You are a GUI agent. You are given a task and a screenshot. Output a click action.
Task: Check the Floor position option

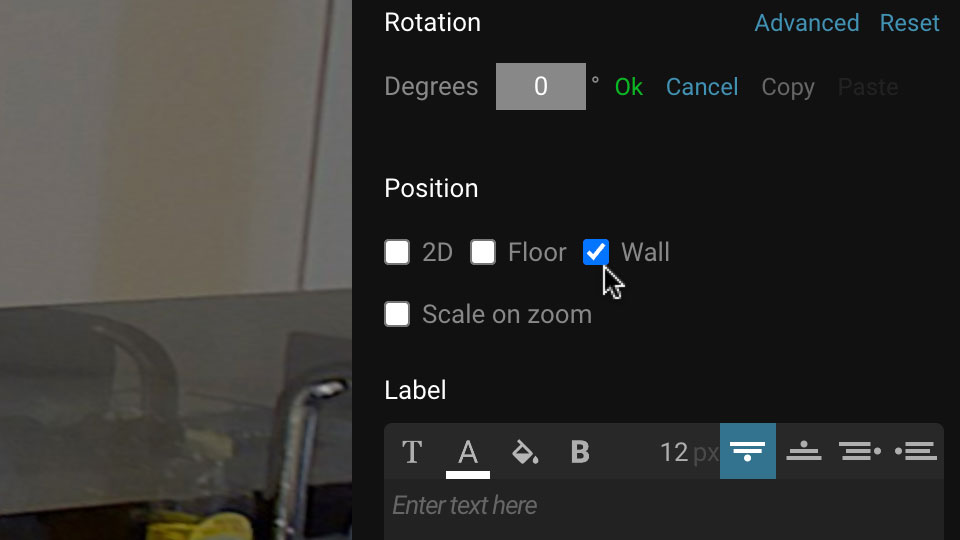tap(482, 252)
